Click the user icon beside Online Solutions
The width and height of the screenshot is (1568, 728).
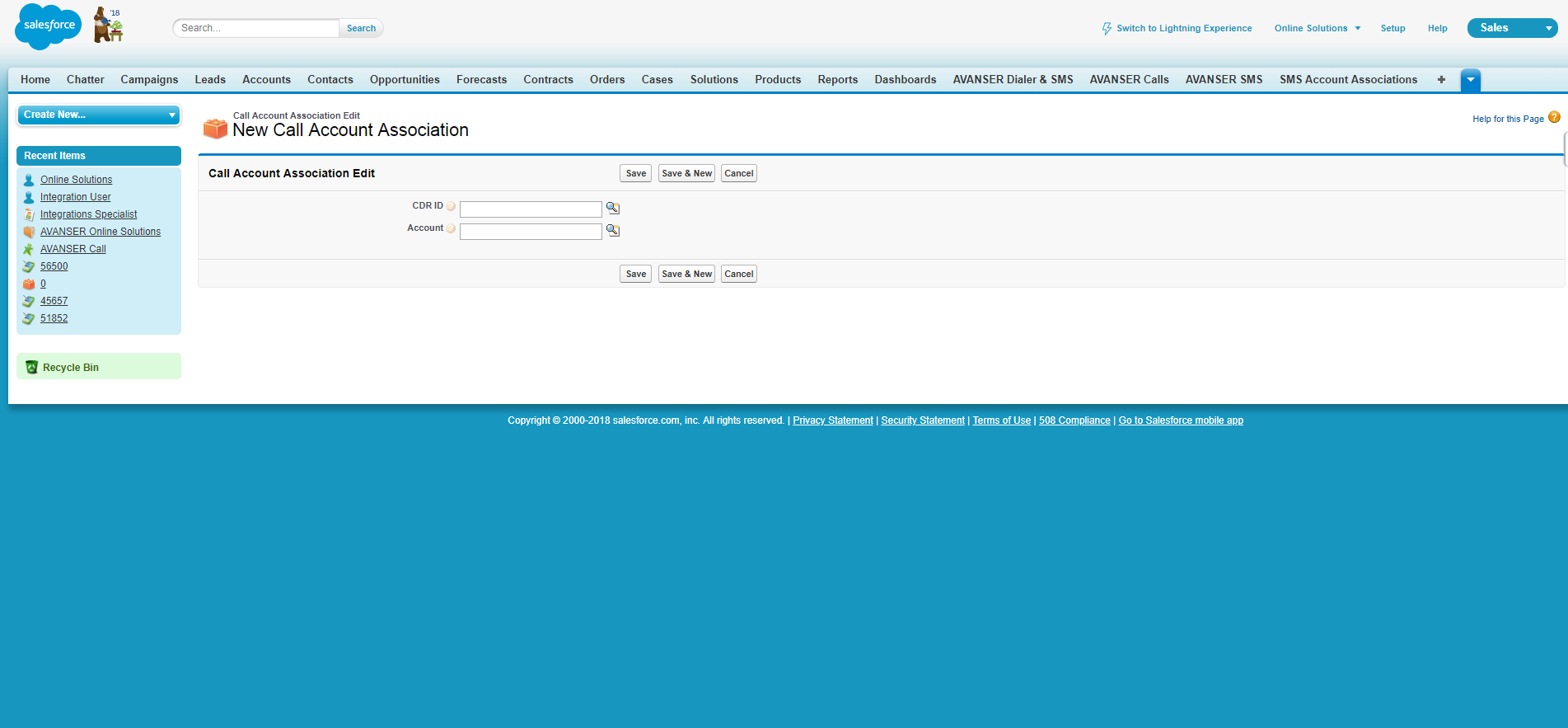pyautogui.click(x=29, y=180)
